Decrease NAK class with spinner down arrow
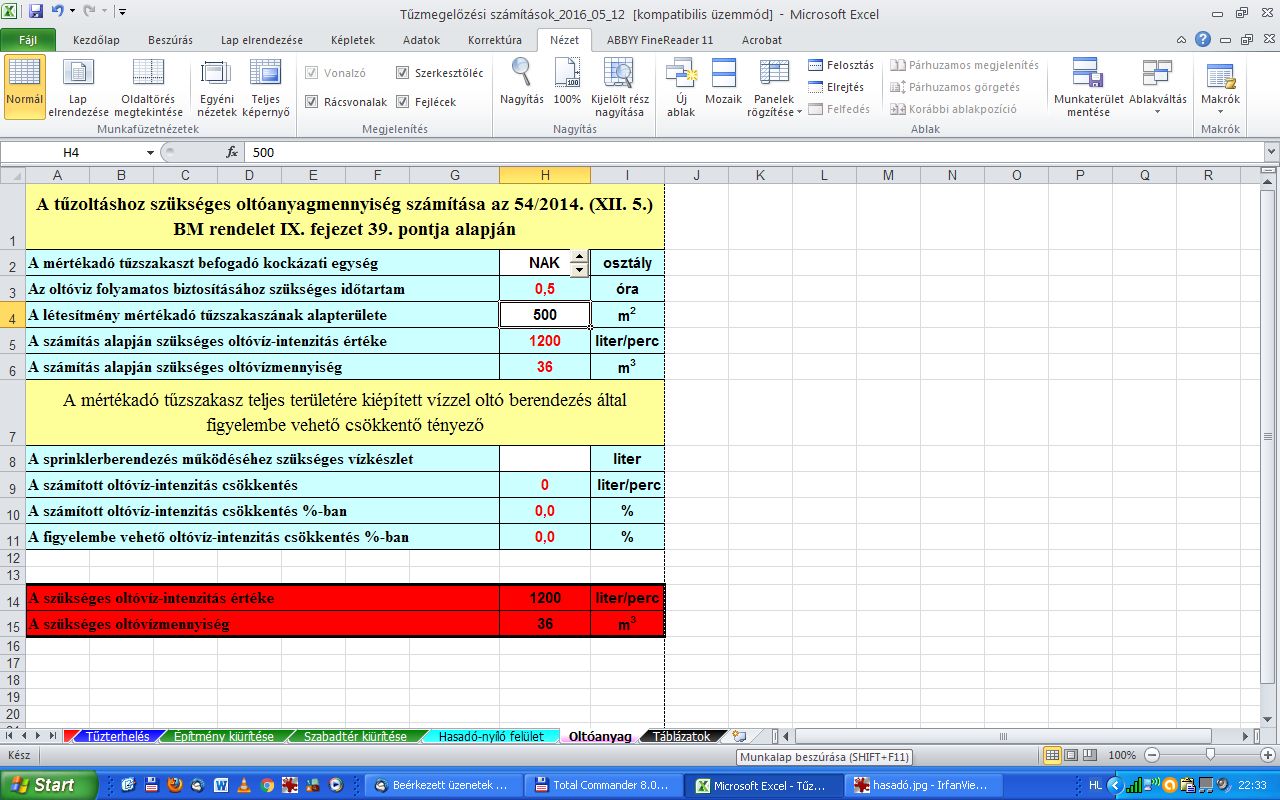The height and width of the screenshot is (800, 1280). point(579,269)
